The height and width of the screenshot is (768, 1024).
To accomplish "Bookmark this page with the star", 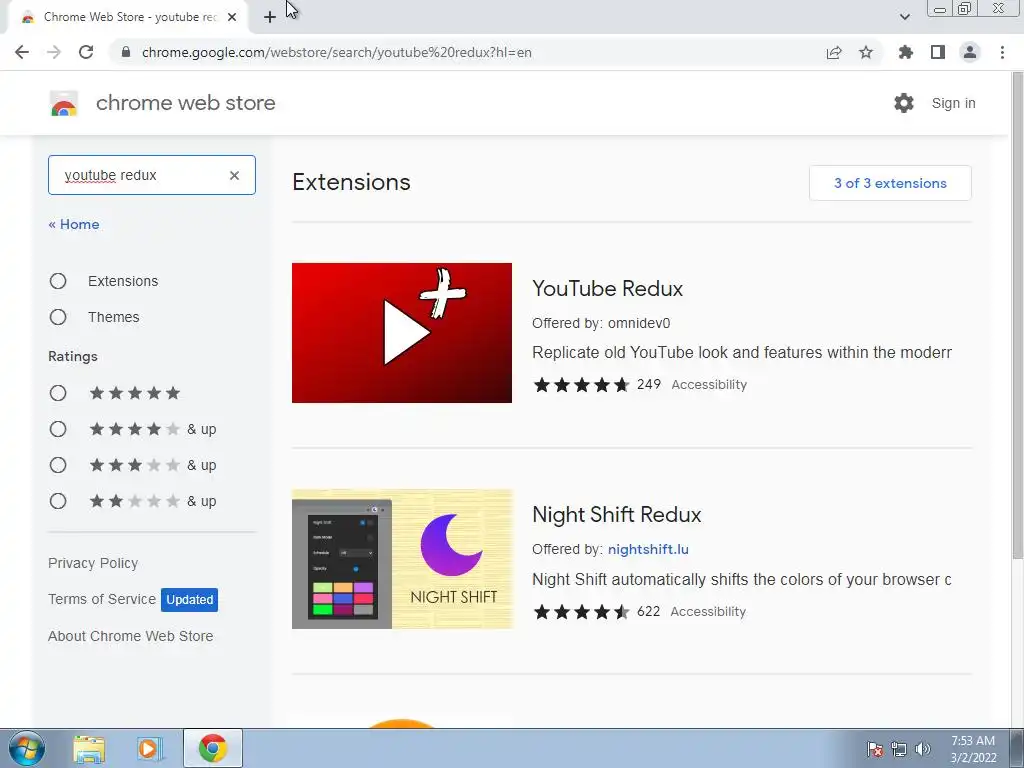I will pos(866,52).
